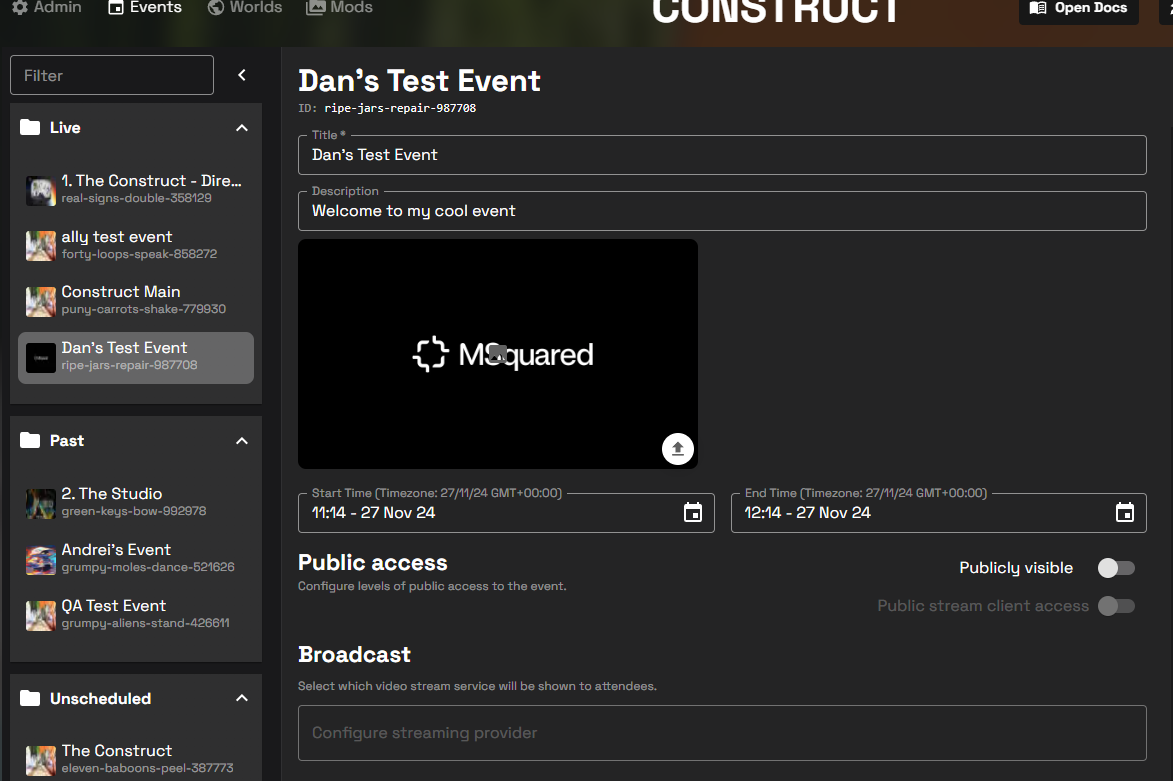1173x781 pixels.
Task: Click the Live folder icon
Action: (x=31, y=128)
